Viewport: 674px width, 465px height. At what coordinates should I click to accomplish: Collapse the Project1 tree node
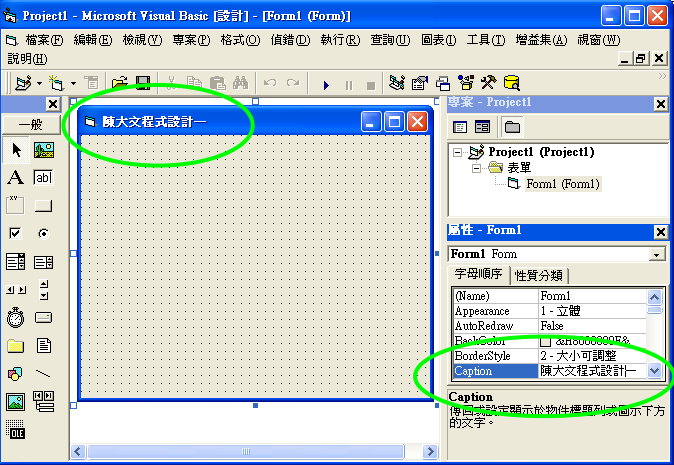click(458, 152)
